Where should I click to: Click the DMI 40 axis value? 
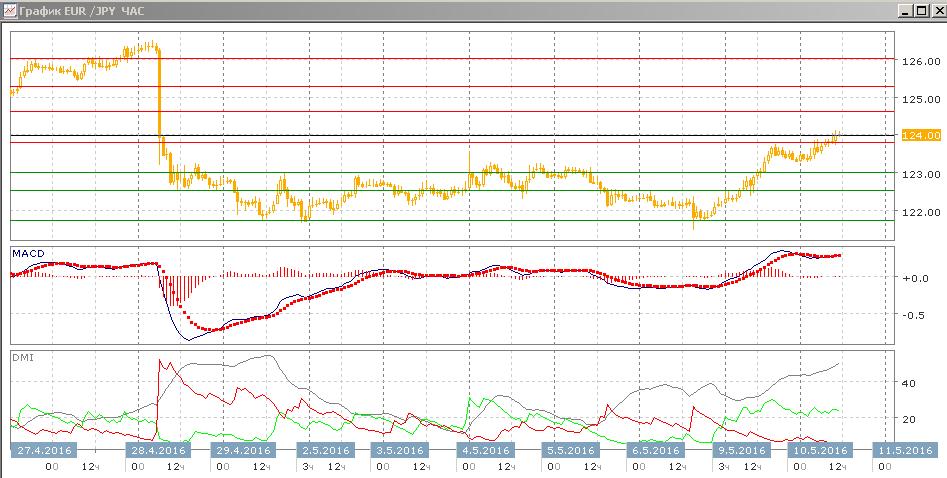(908, 383)
